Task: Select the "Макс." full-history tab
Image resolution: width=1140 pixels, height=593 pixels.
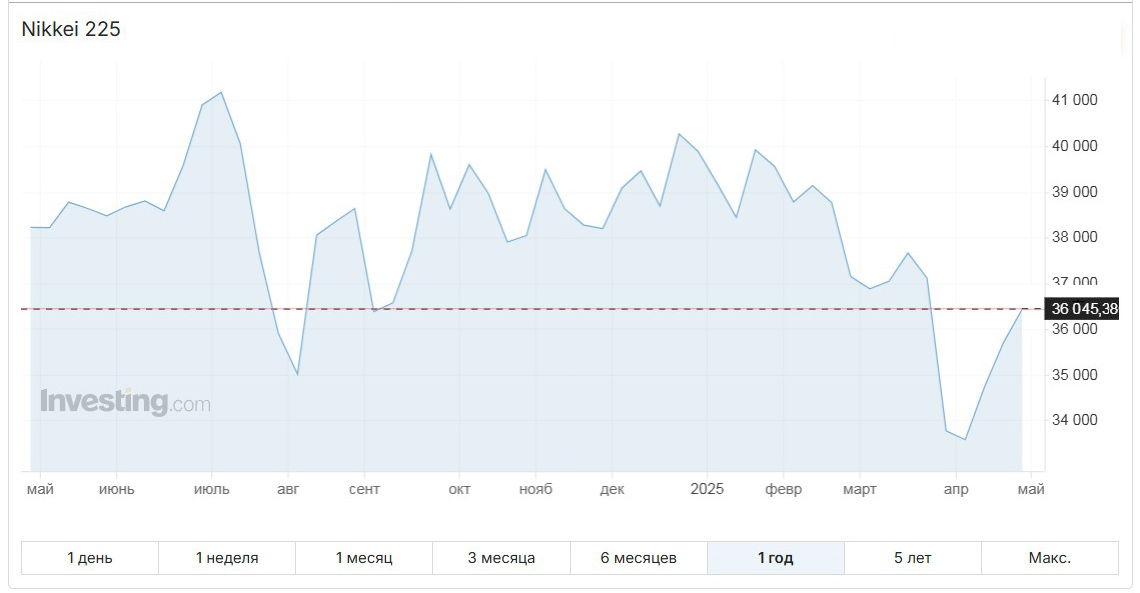Action: point(1050,558)
